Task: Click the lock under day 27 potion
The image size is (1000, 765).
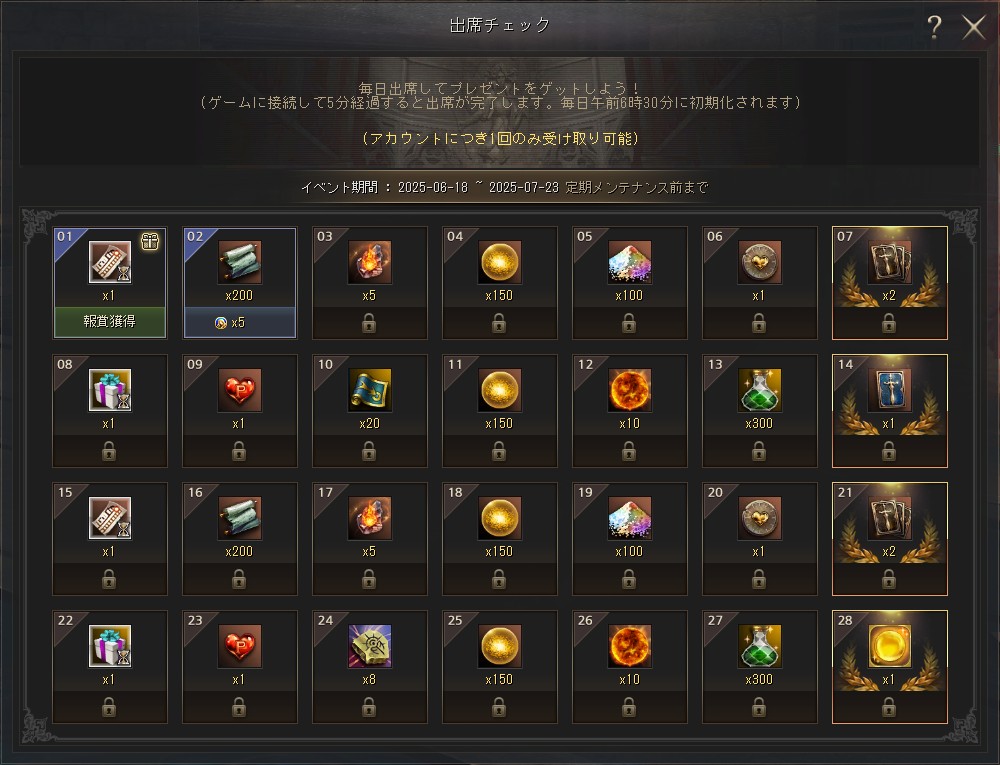Action: tap(759, 708)
